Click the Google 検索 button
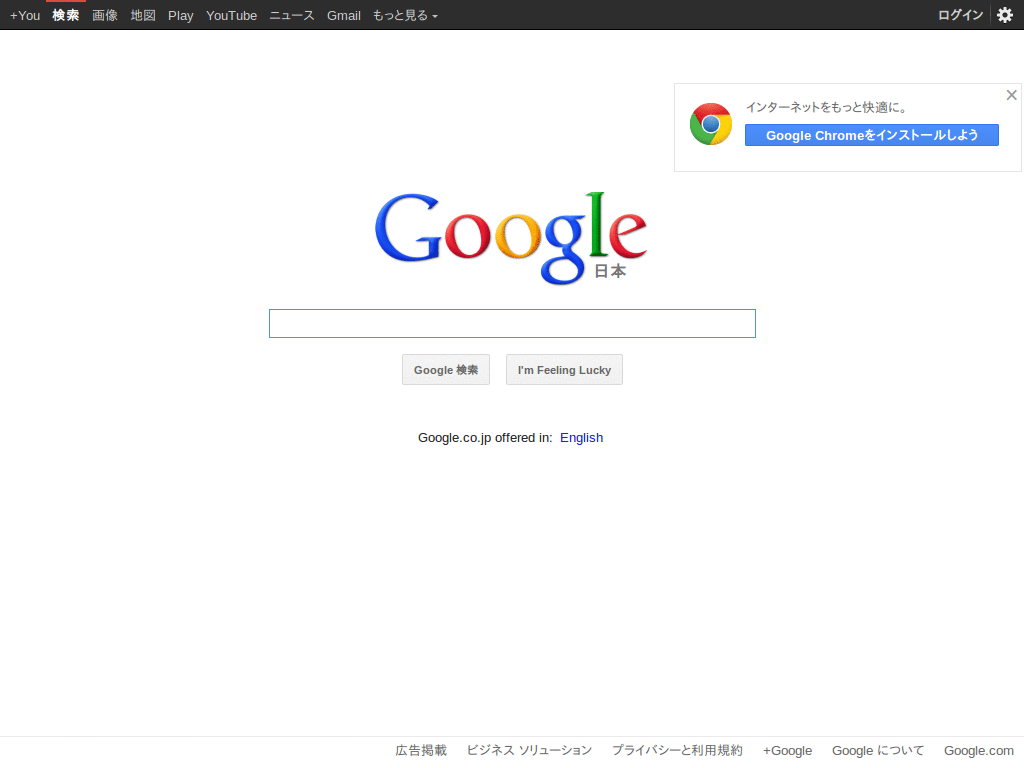The height and width of the screenshot is (768, 1024). [x=445, y=369]
